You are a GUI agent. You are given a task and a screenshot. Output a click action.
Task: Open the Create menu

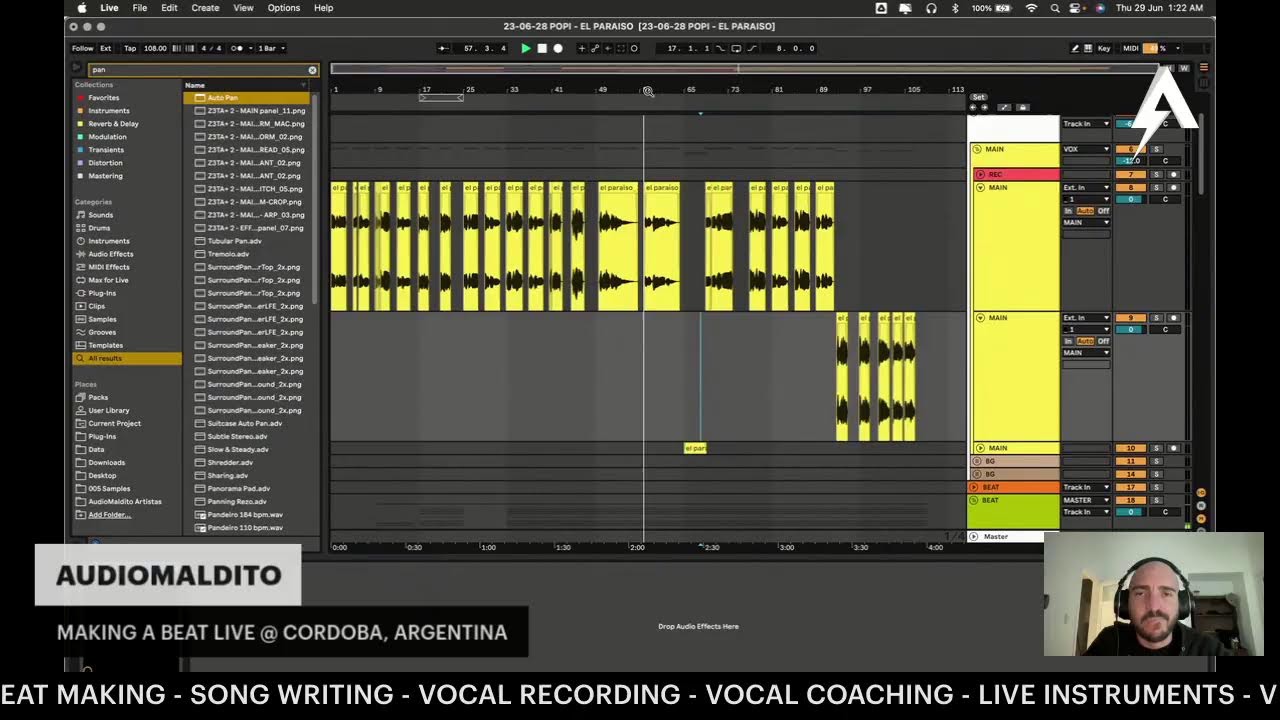205,8
